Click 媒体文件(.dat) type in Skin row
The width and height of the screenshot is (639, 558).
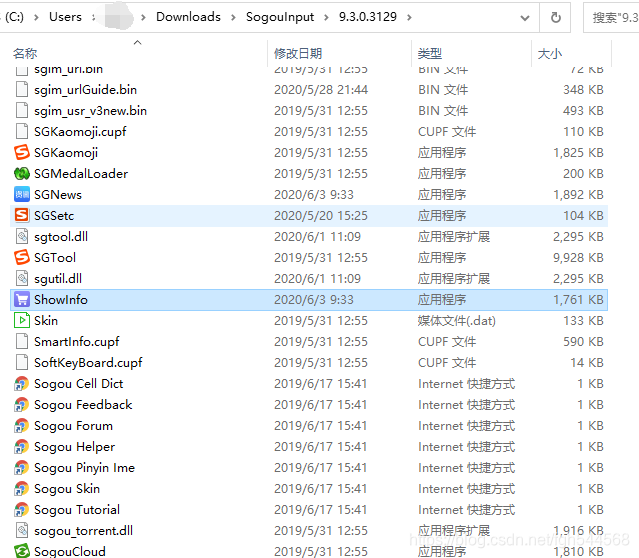[456, 320]
